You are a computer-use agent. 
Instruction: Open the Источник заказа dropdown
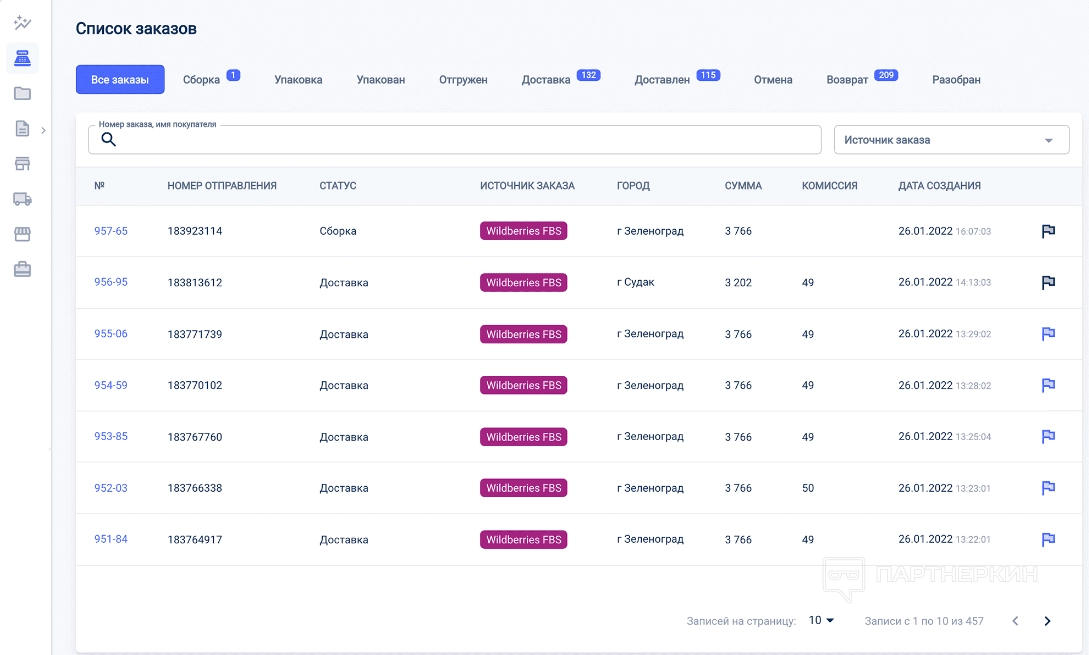point(951,140)
